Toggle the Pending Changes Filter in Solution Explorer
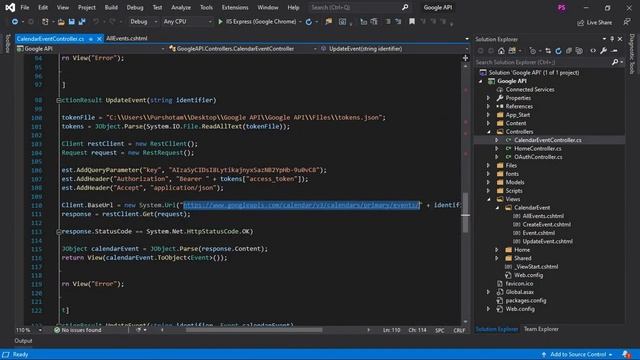 pos(532,51)
